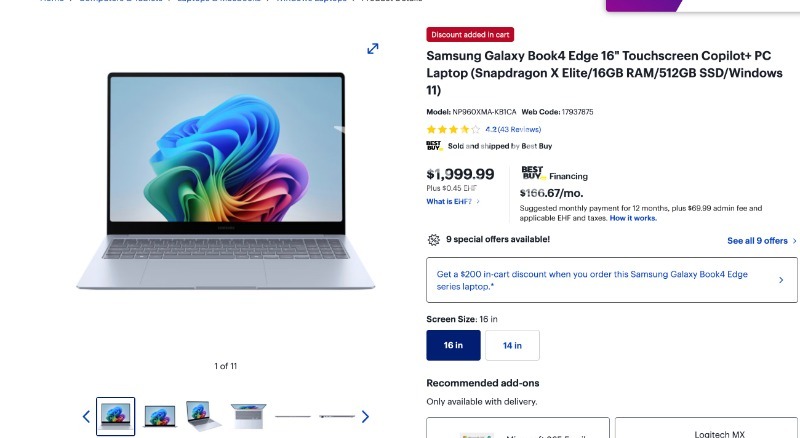Select the angled laptop third thumbnail
The image size is (800, 438).
204,416
